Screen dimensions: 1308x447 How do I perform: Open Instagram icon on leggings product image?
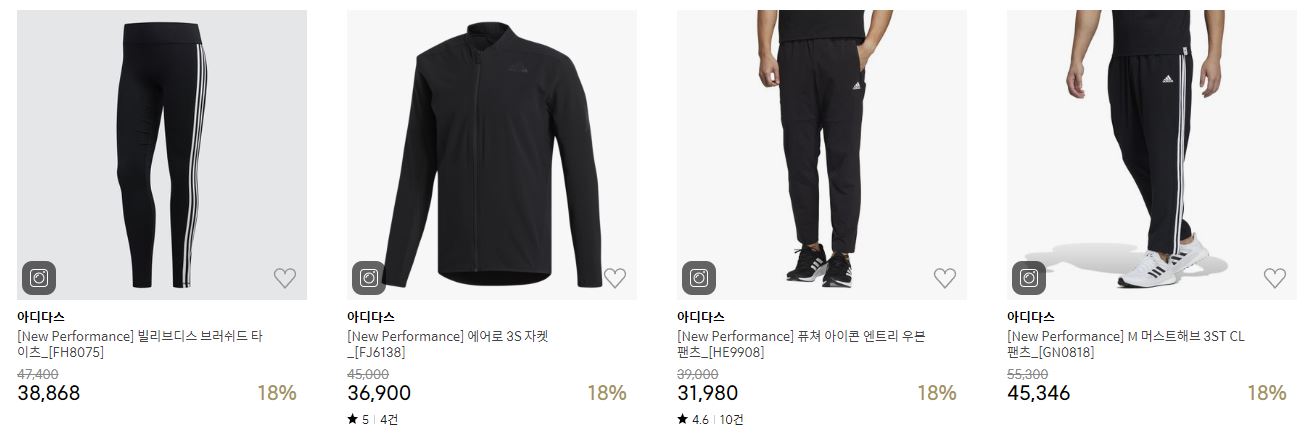point(39,278)
